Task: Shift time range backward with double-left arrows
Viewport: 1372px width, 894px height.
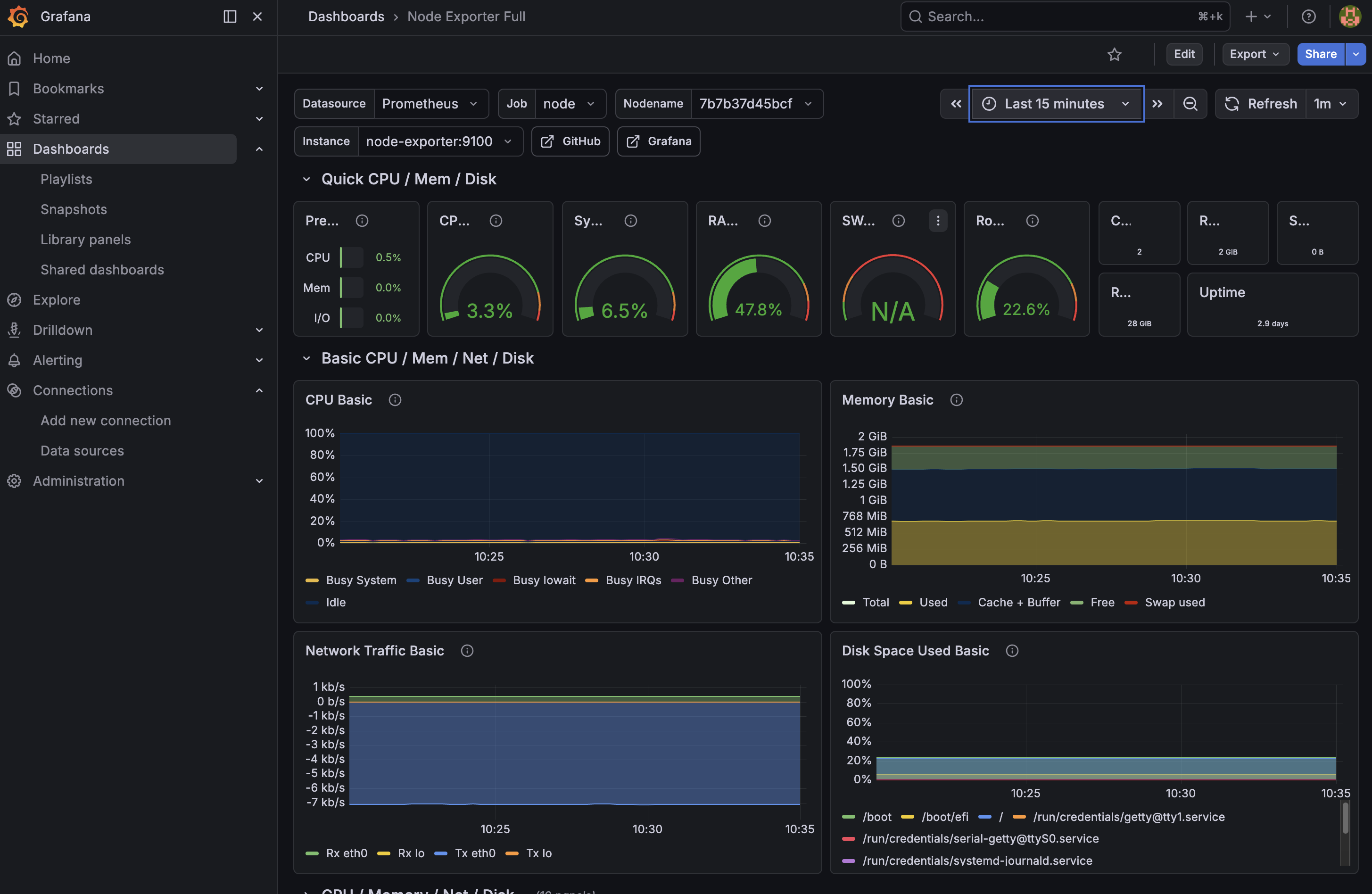Action: pos(955,104)
